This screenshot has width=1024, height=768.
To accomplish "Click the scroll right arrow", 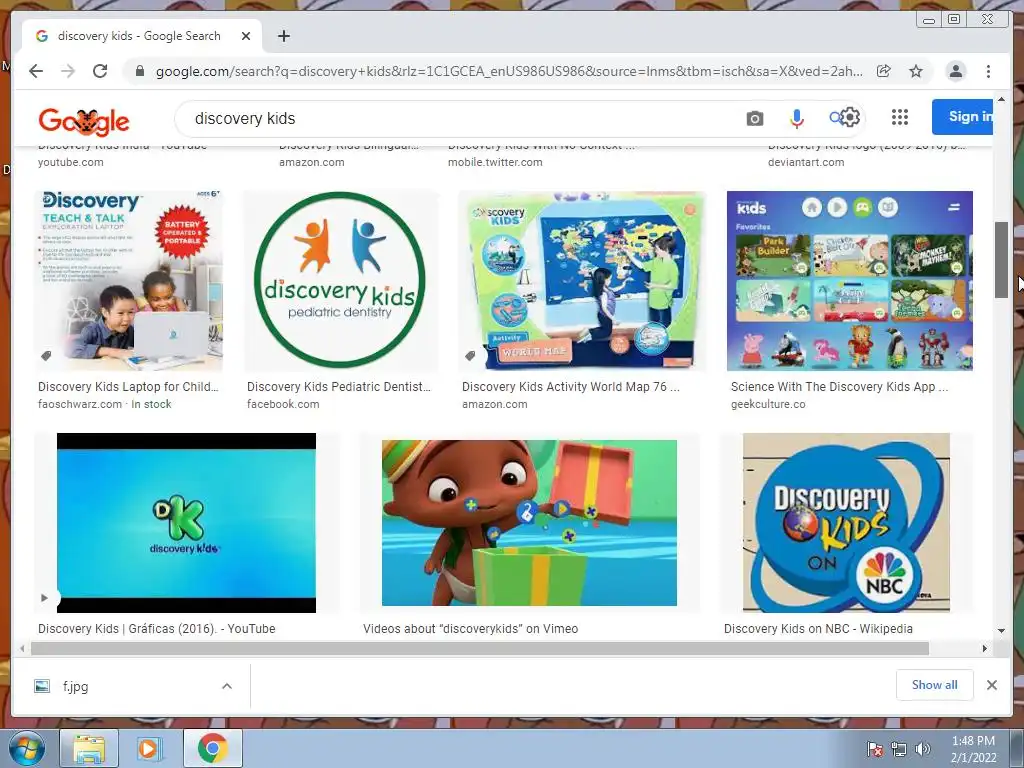I will click(x=985, y=648).
